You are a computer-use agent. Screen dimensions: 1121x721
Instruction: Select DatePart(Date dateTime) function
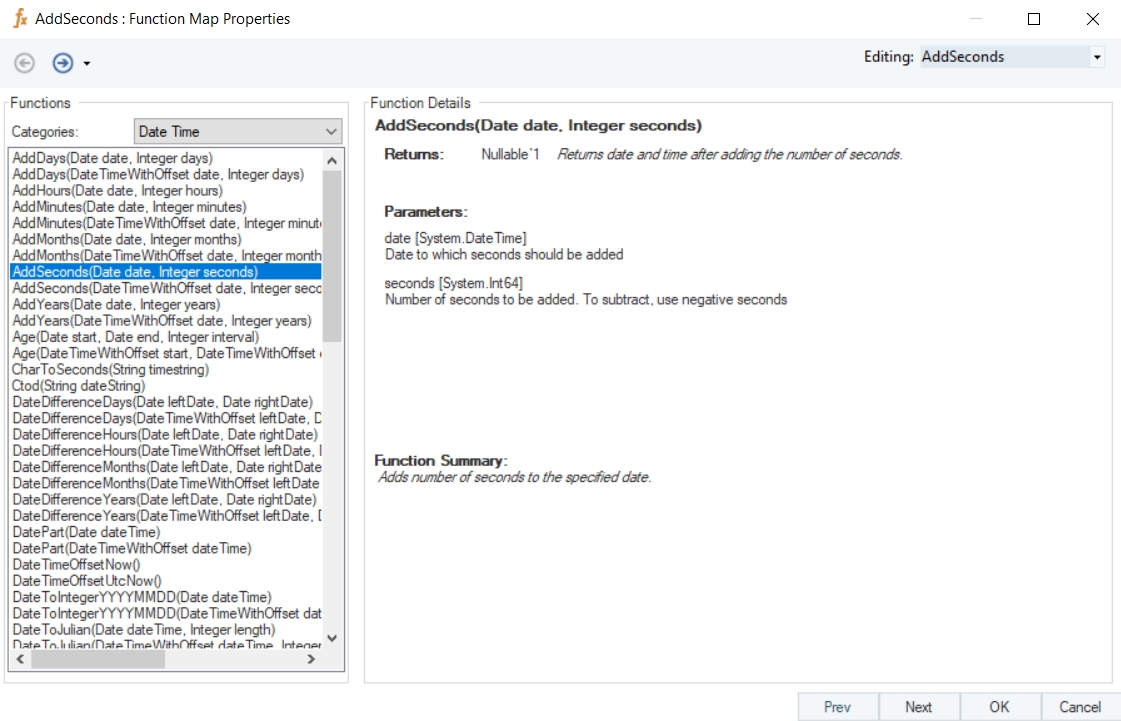pyautogui.click(x=86, y=532)
